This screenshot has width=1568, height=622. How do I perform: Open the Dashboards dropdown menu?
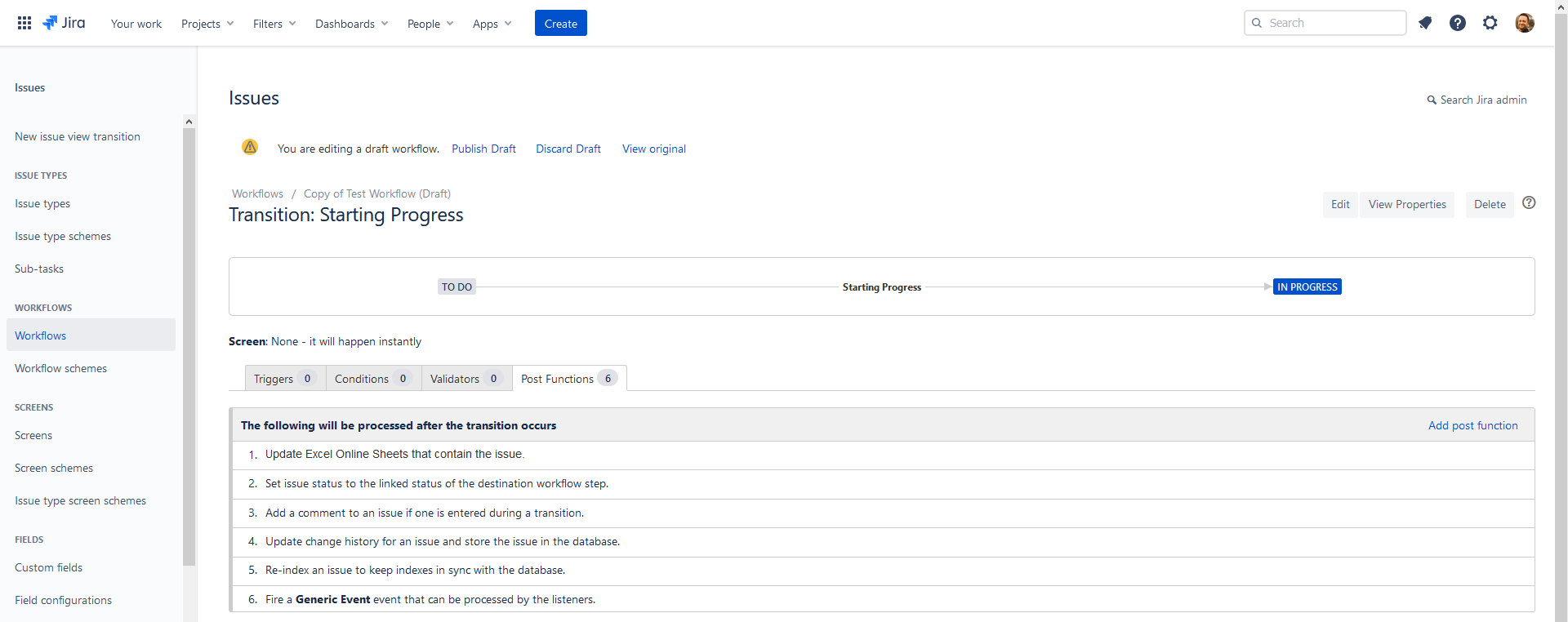351,24
